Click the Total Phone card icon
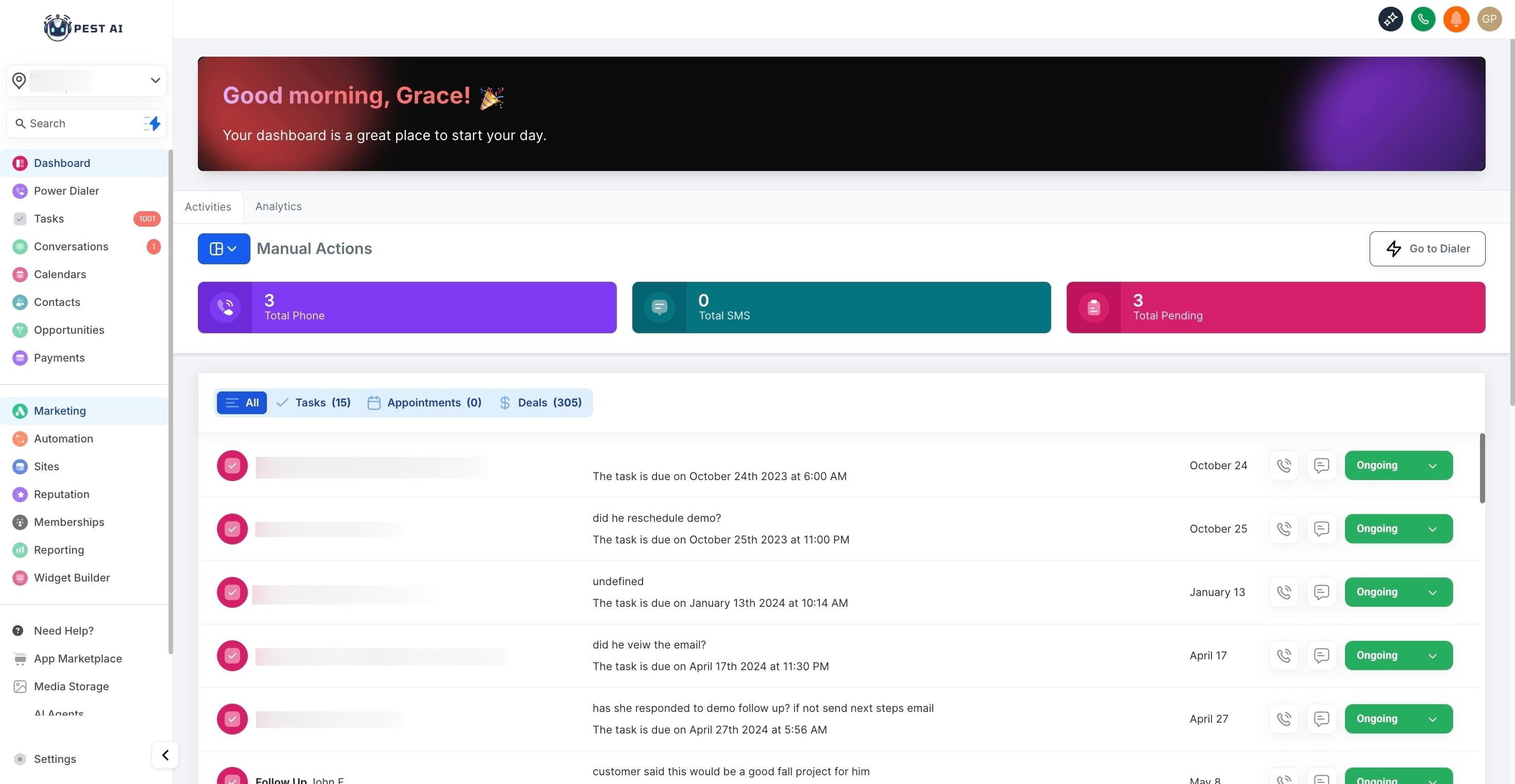Screen dimensions: 1515x784 (x=225, y=308)
